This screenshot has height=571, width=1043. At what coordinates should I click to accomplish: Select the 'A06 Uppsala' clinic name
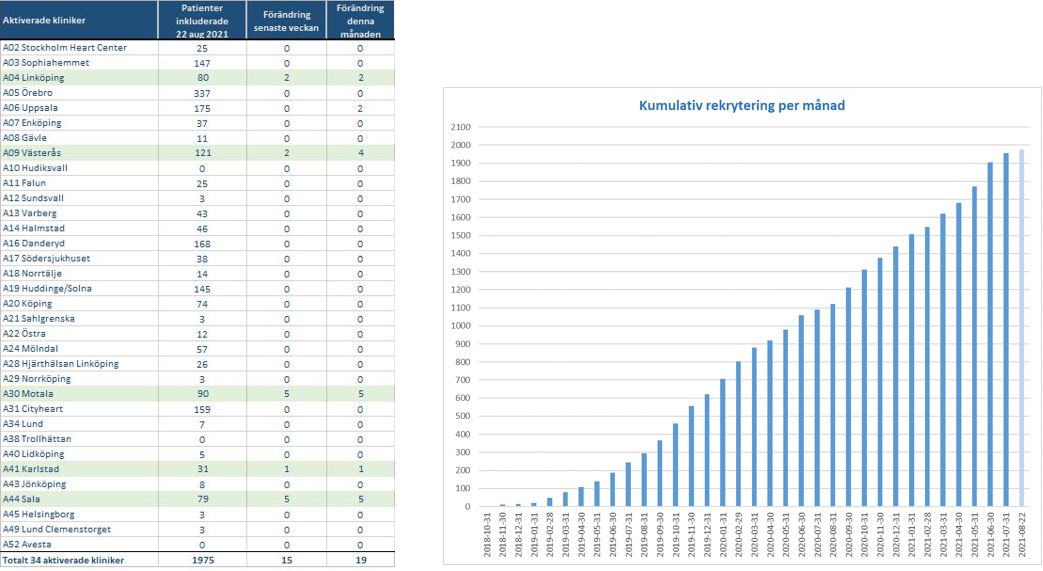click(x=30, y=108)
